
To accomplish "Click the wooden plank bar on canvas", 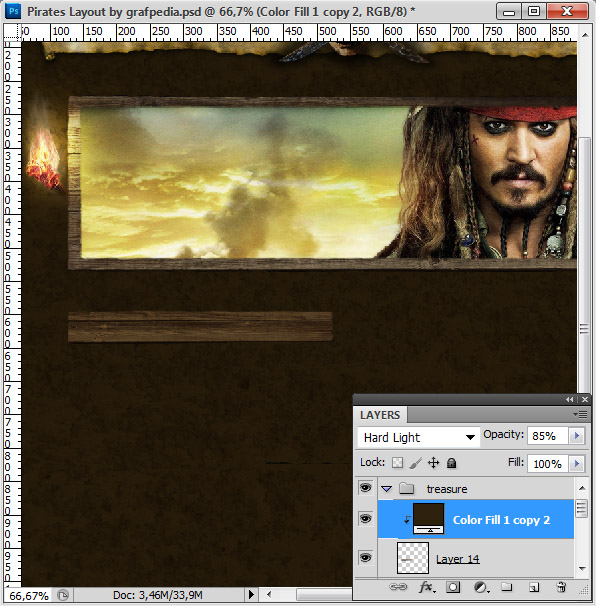I will 200,327.
